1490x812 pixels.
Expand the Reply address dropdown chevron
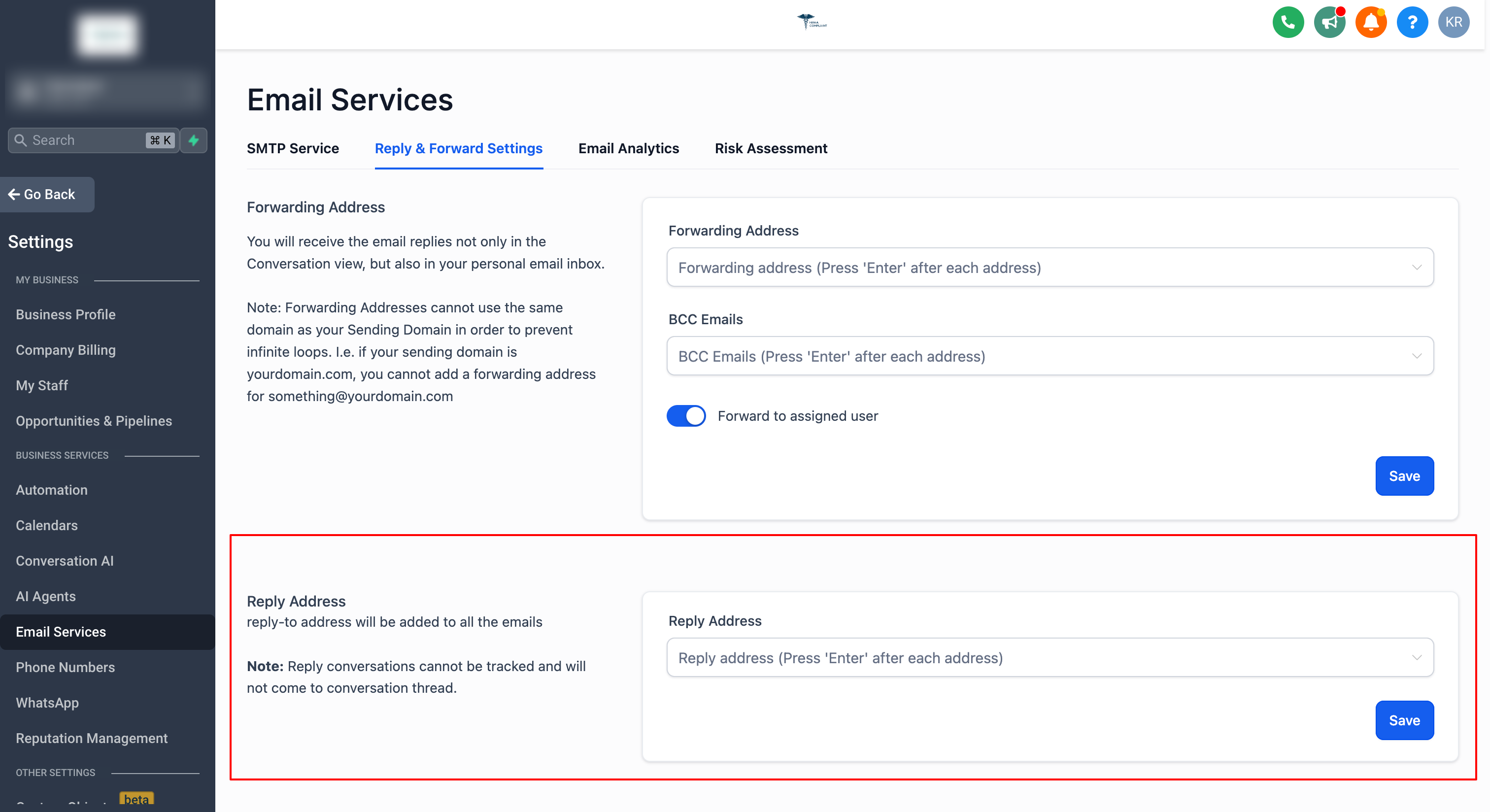1416,658
